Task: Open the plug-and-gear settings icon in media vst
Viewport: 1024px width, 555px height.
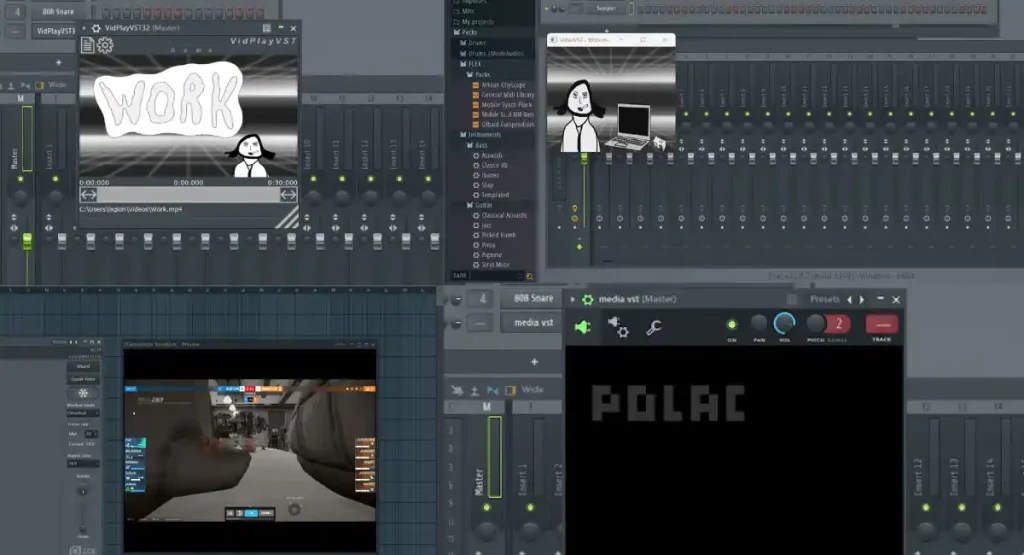Action: (618, 326)
